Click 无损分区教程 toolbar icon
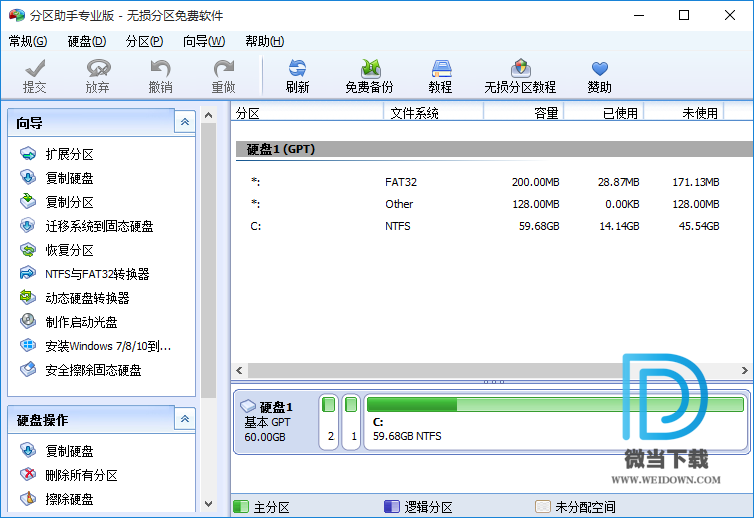The width and height of the screenshot is (754, 518). coord(520,69)
